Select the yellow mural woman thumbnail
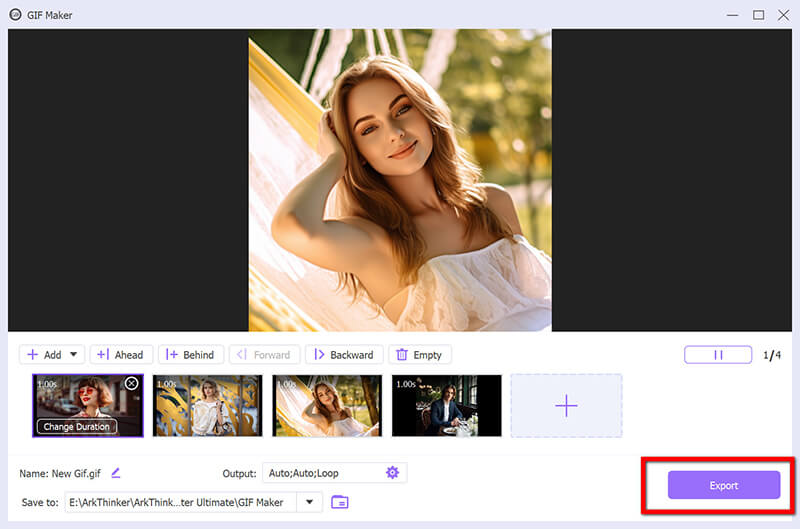Image resolution: width=800 pixels, height=529 pixels. click(x=208, y=406)
